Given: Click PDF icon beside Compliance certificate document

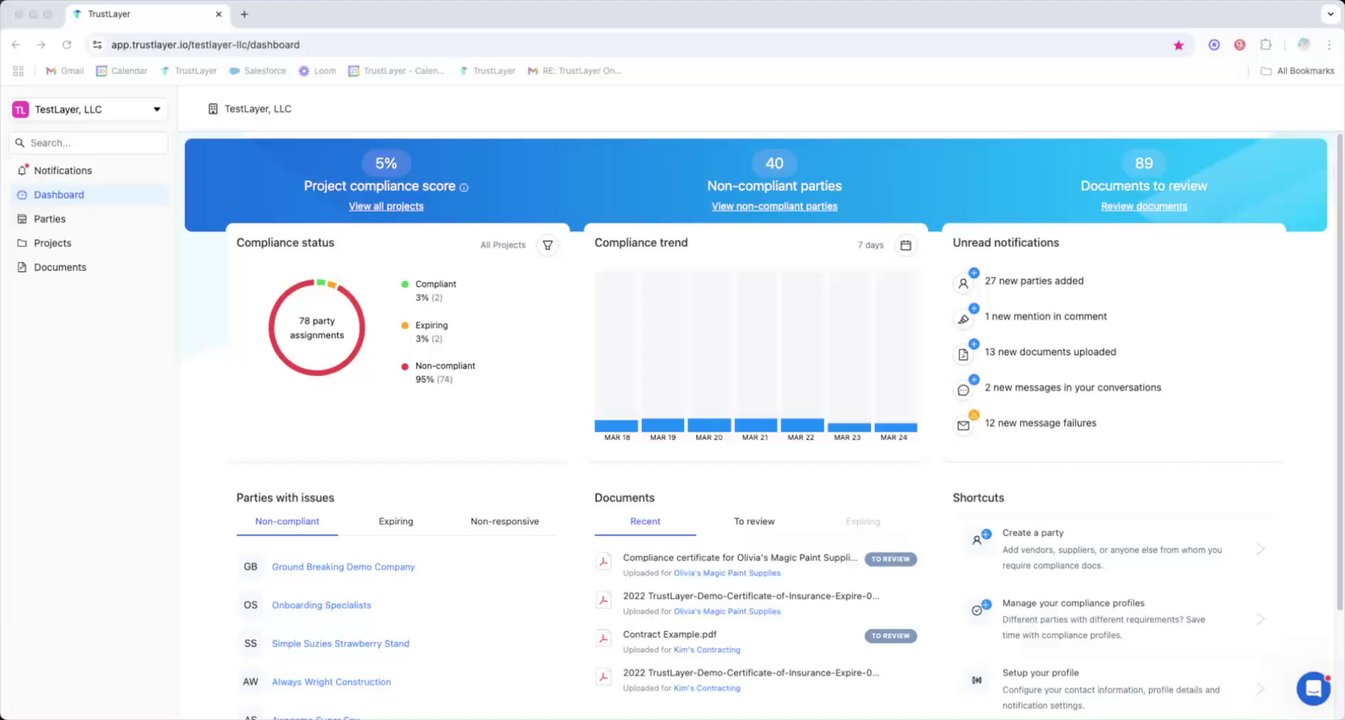Looking at the screenshot, I should click(604, 562).
